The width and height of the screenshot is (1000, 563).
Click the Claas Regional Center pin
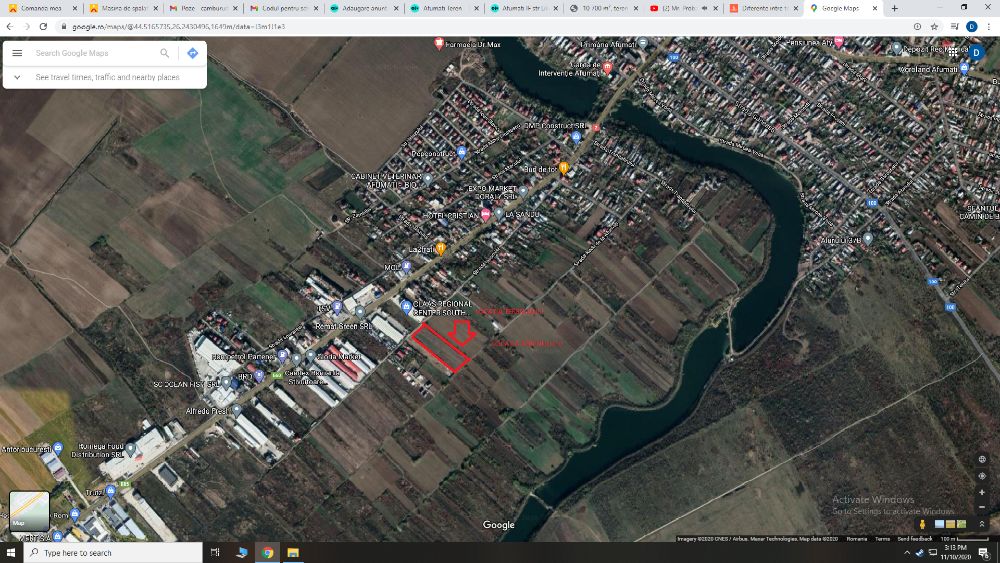(x=406, y=307)
